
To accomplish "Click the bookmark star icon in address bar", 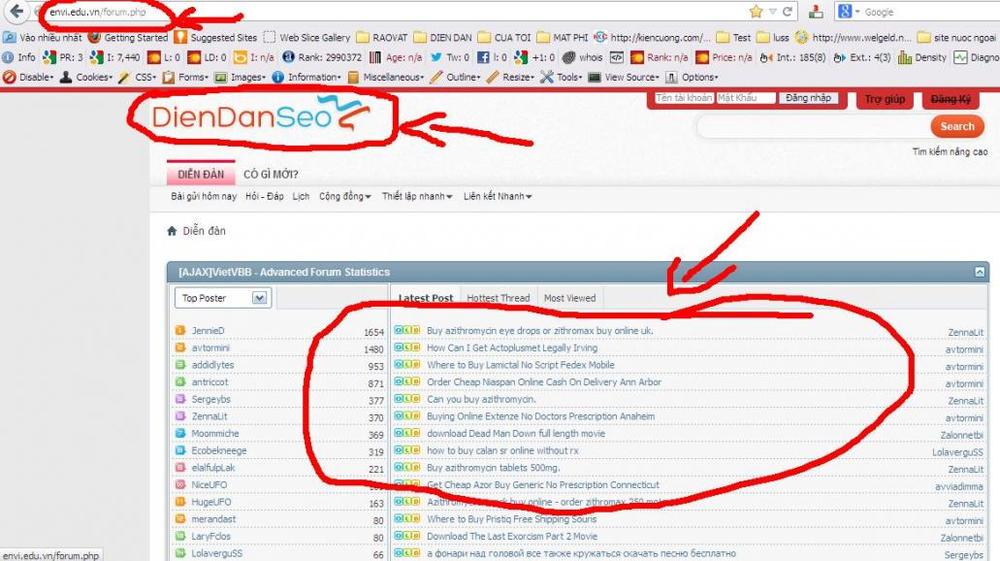I will pyautogui.click(x=756, y=11).
